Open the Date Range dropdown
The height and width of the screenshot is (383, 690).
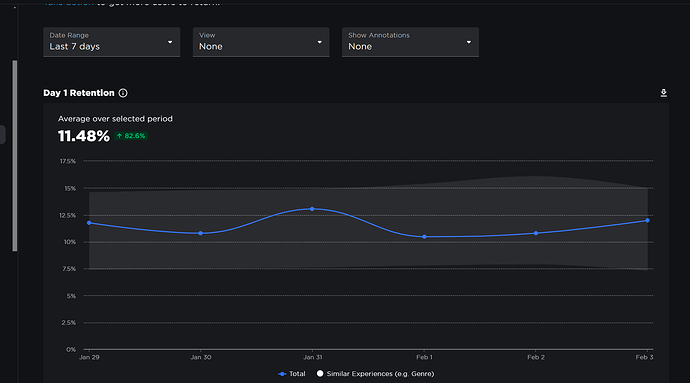(x=111, y=42)
